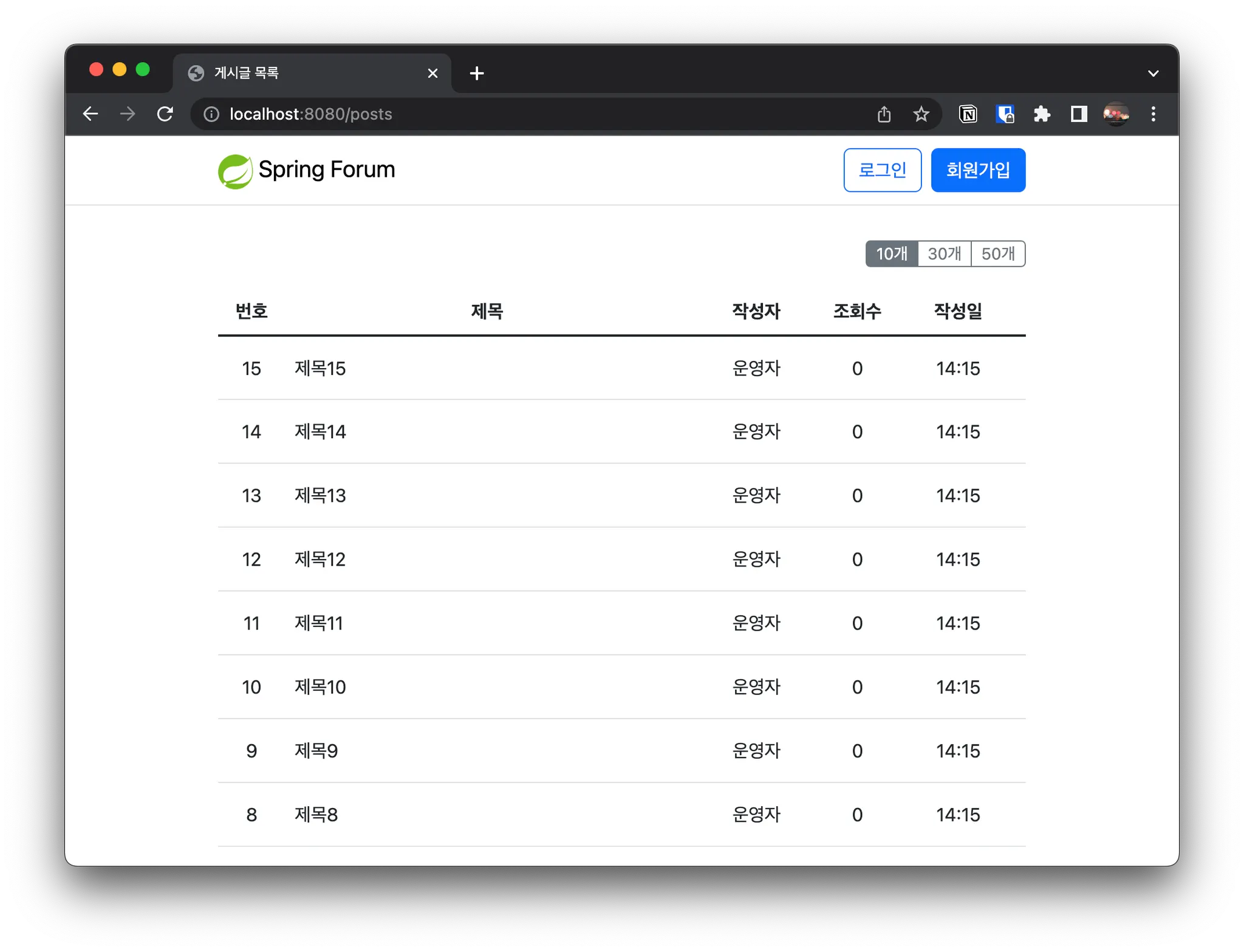This screenshot has width=1244, height=952.
Task: Open the Notion extension icon
Action: pyautogui.click(x=968, y=114)
